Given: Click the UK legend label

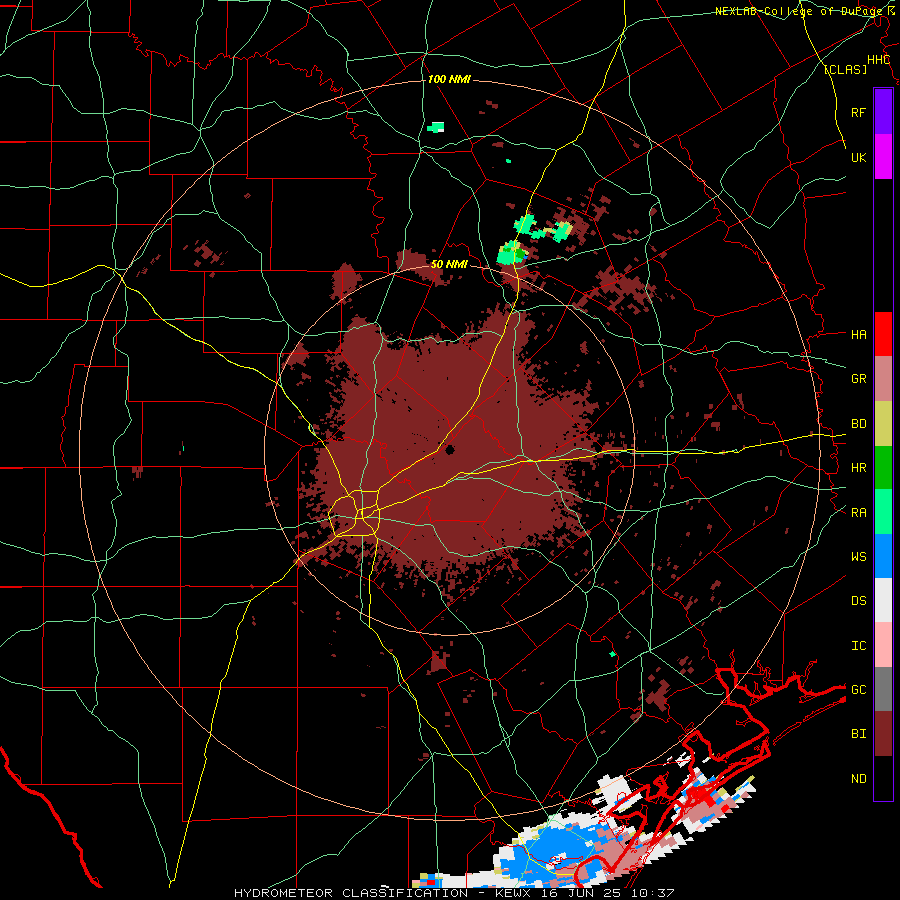Looking at the screenshot, I should 858,157.
